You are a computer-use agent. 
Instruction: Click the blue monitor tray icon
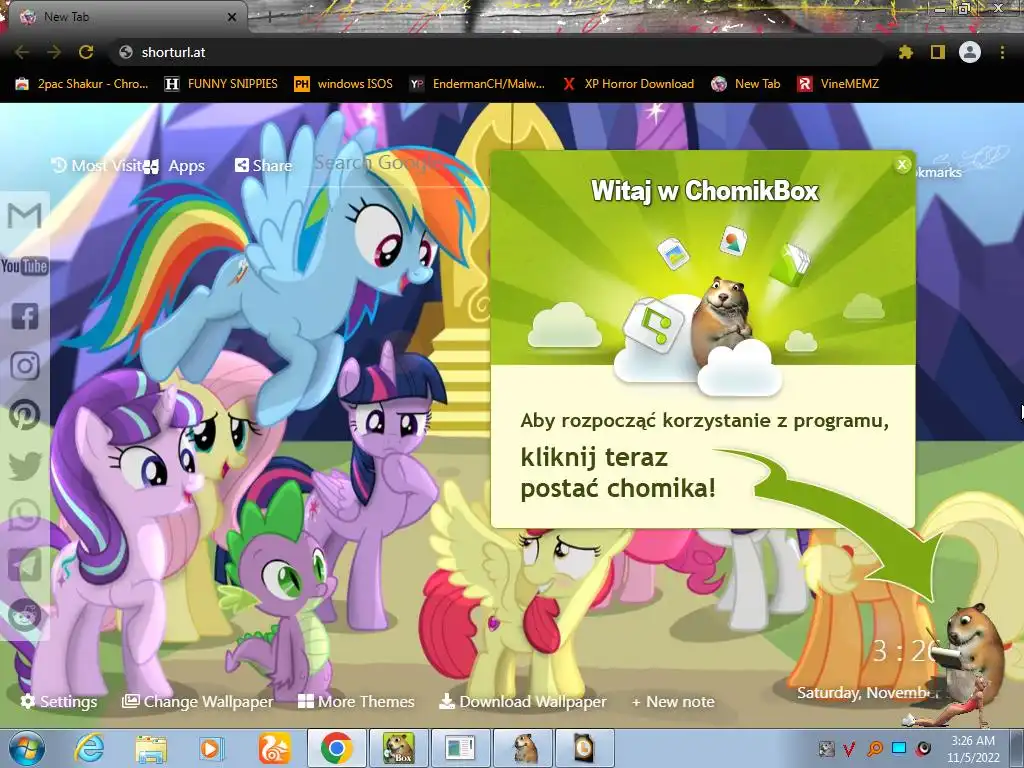pos(899,748)
